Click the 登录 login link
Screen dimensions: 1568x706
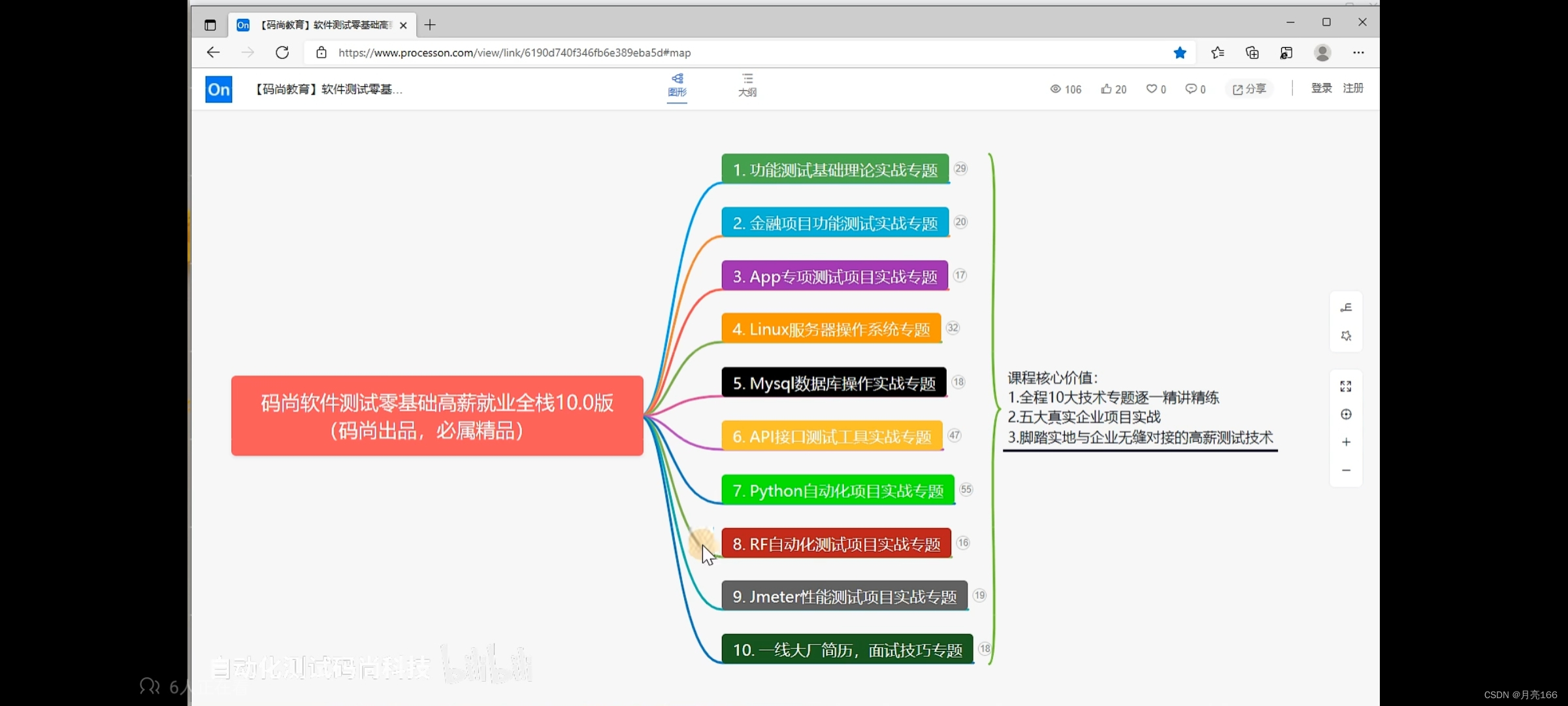tap(1321, 88)
